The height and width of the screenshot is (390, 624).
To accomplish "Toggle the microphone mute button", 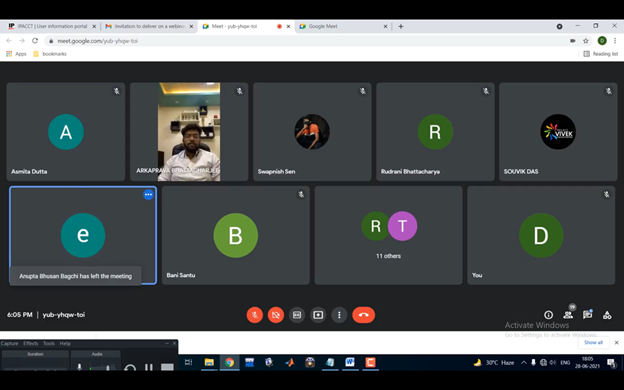I will coord(255,315).
